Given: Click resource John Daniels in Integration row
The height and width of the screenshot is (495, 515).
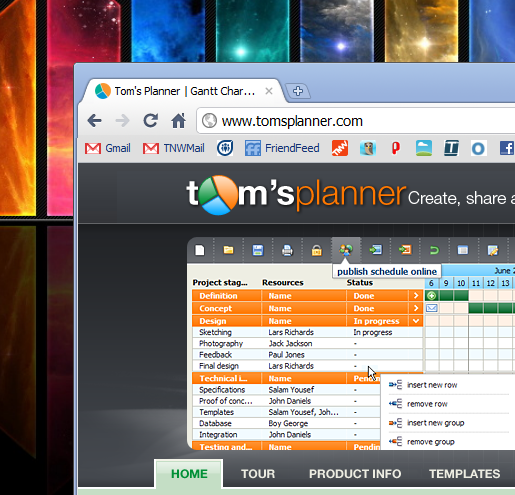Looking at the screenshot, I should point(290,435).
